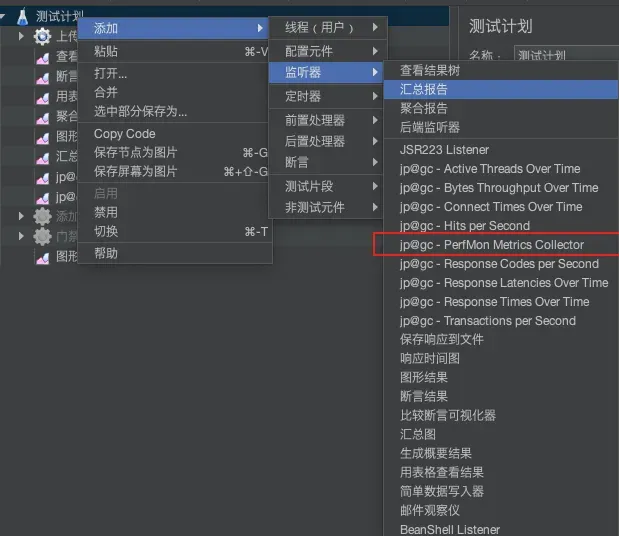The image size is (619, 536).
Task: Expand the disabled 门禁 thread group node
Action: coord(21,236)
